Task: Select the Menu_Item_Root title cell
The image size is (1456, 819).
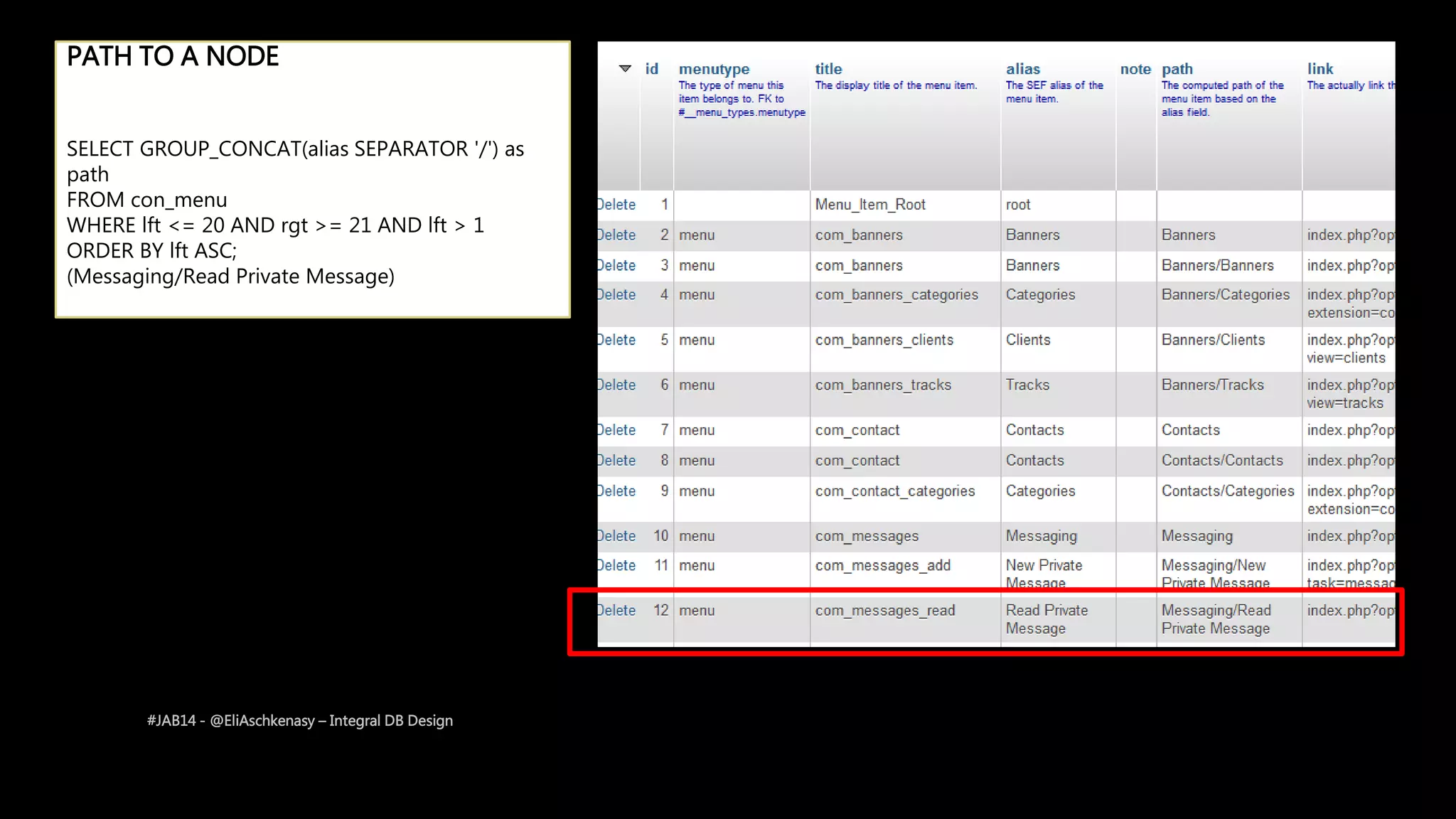Action: point(905,205)
